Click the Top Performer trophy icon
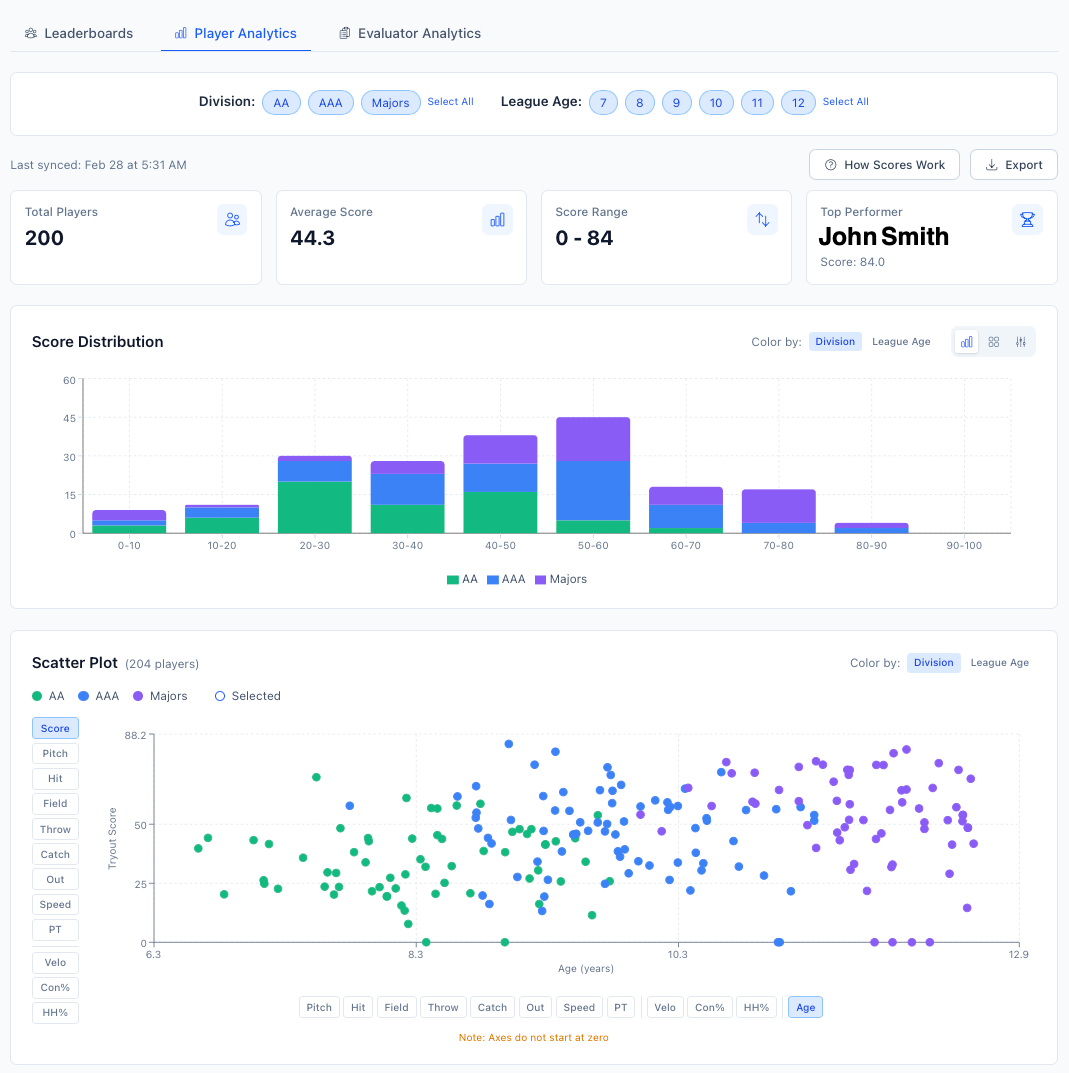Image resolution: width=1069 pixels, height=1073 pixels. pyautogui.click(x=1027, y=219)
